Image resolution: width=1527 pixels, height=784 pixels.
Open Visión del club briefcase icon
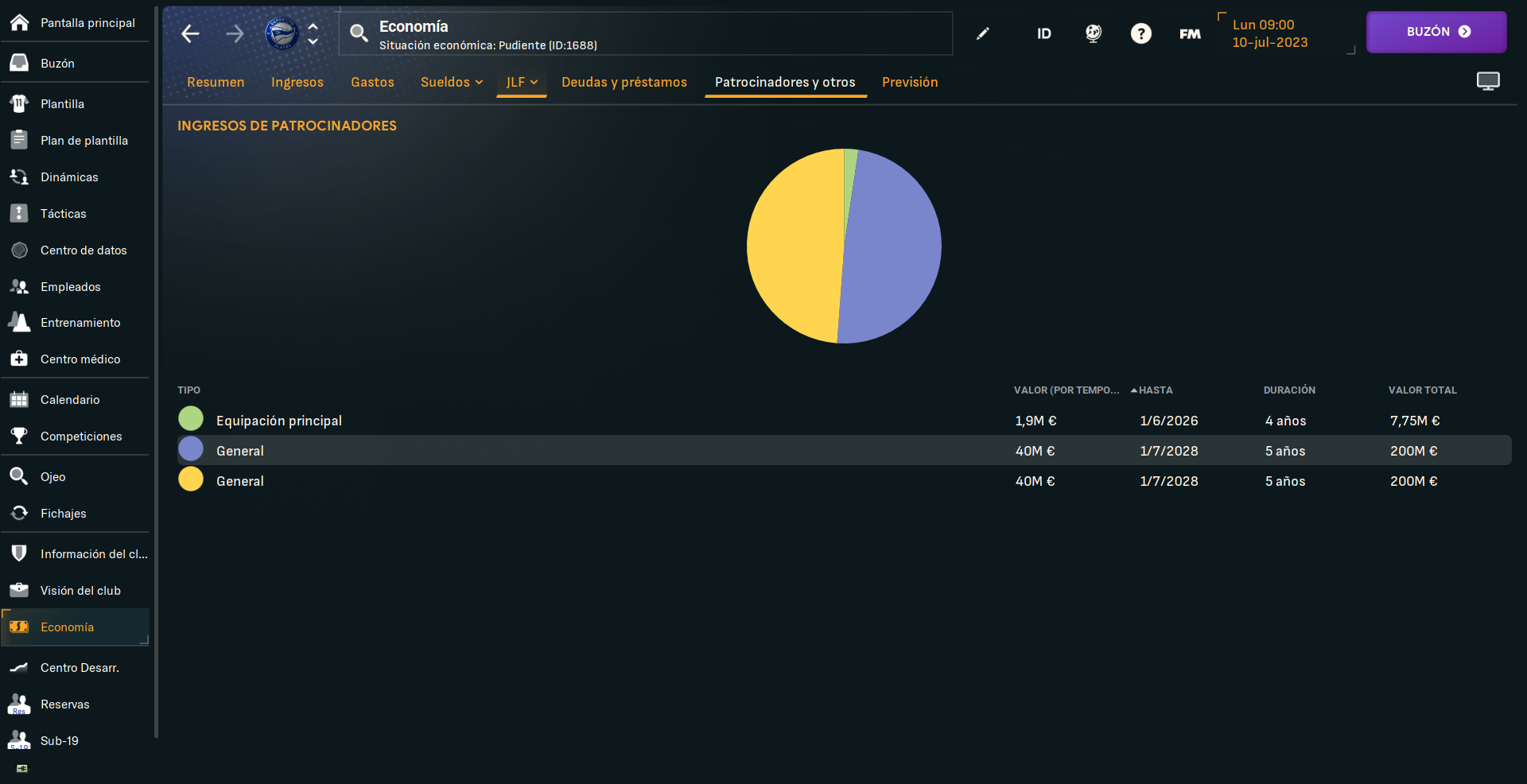click(19, 590)
